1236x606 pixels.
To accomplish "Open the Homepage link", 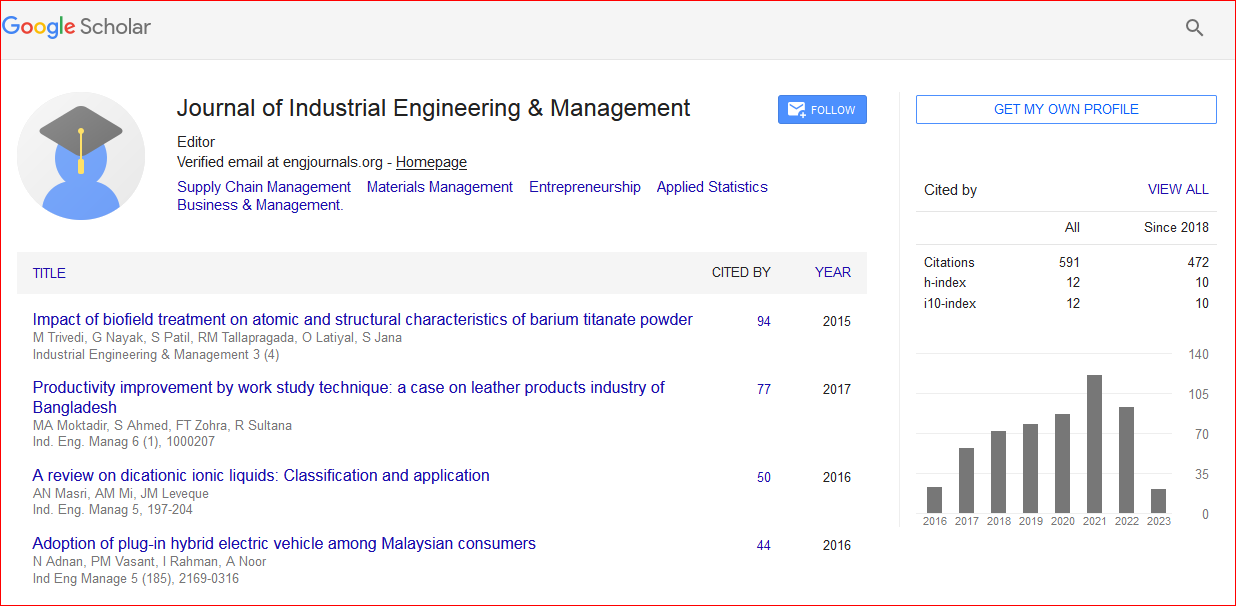I will pyautogui.click(x=431, y=162).
